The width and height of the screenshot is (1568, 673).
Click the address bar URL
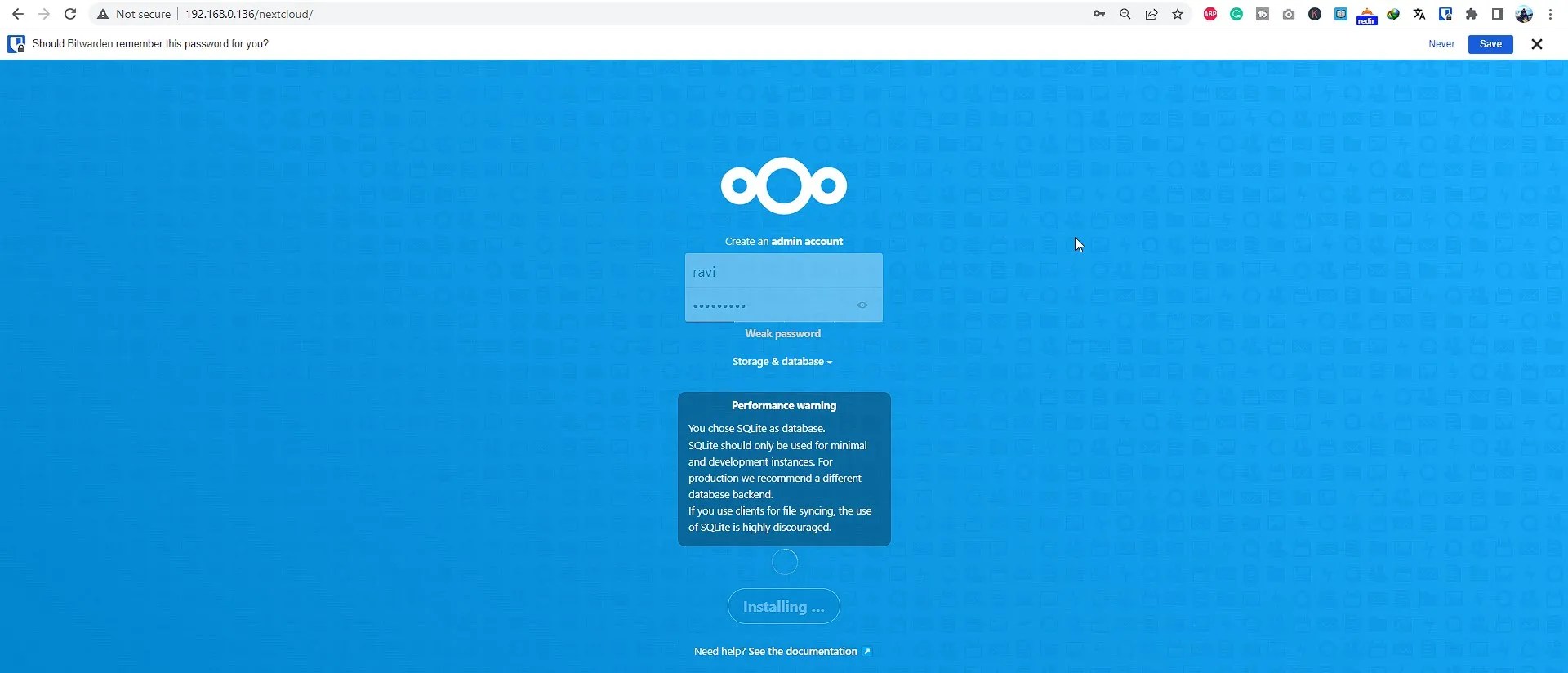[249, 14]
